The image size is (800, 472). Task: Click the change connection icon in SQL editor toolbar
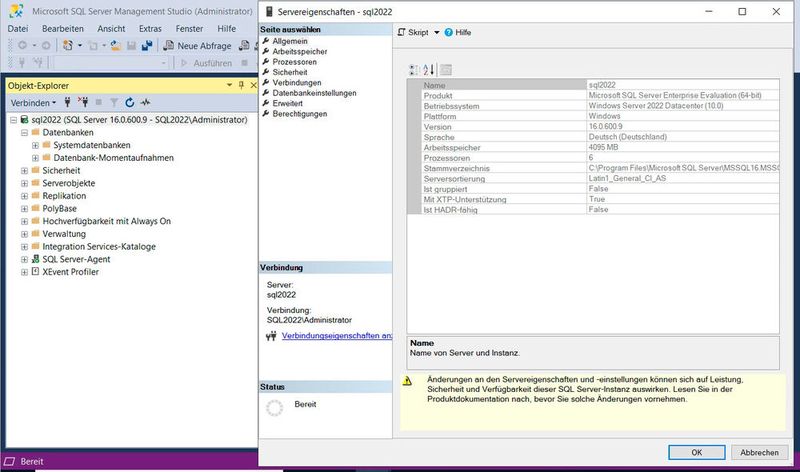click(x=38, y=63)
